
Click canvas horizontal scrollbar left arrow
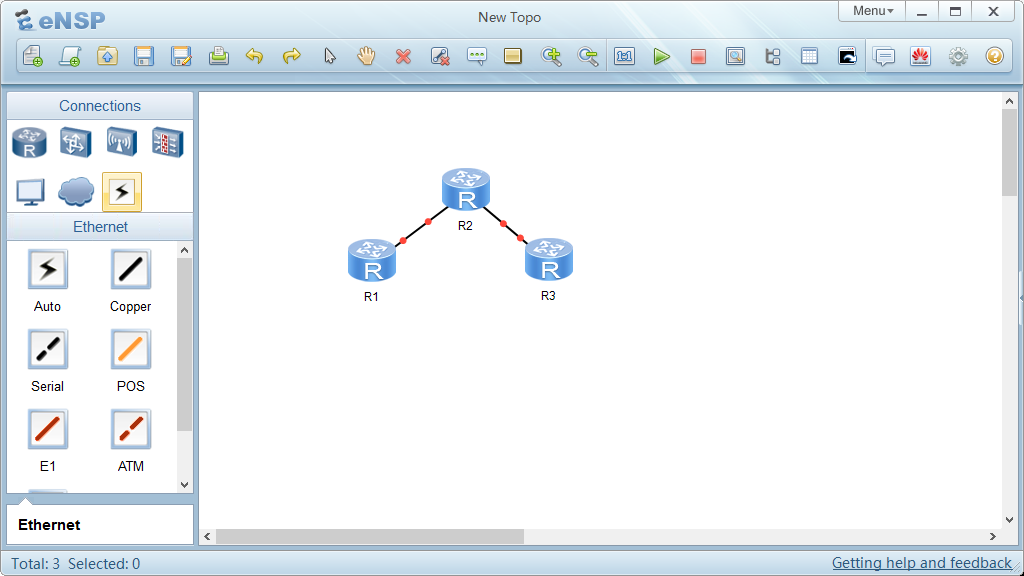[x=207, y=537]
